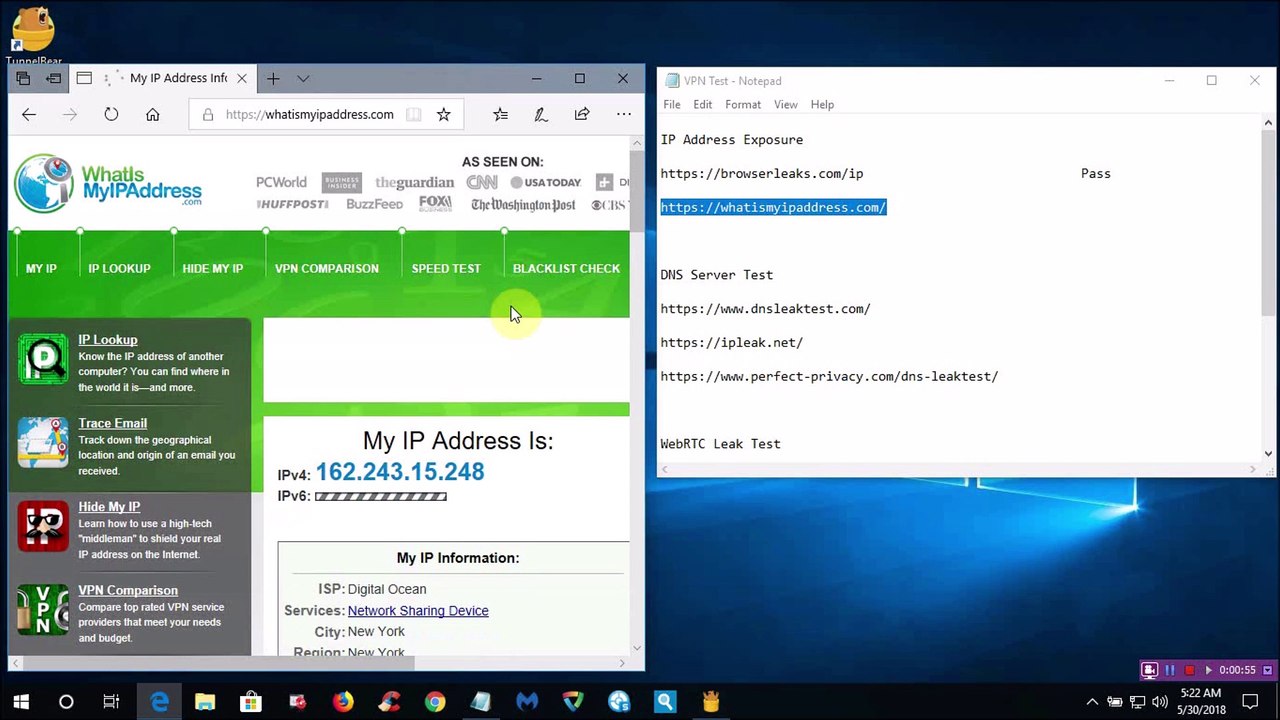Open the VPN COMPARISON navigation item
The image size is (1280, 720).
(x=327, y=268)
